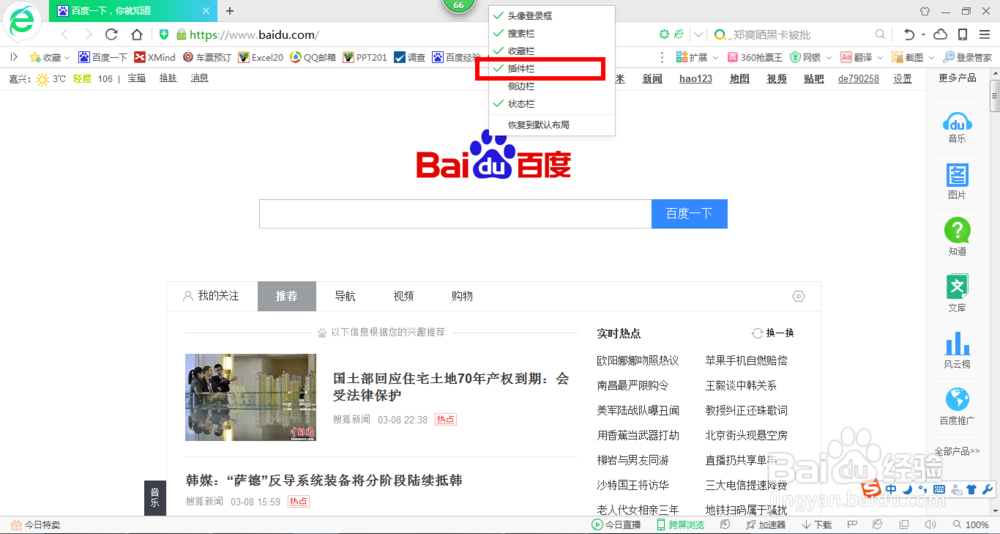The image size is (1000, 534).
Task: Click 换一换 to refresh hot topics
Action: tap(773, 333)
